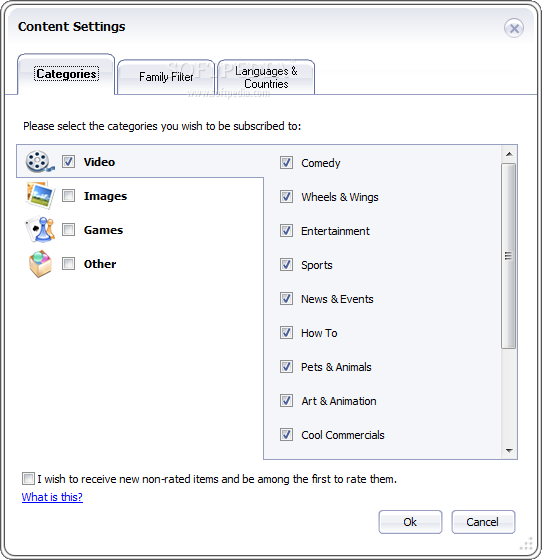Screen dimensions: 542x560
Task: Uncheck the Sports subcategory
Action: pos(286,265)
